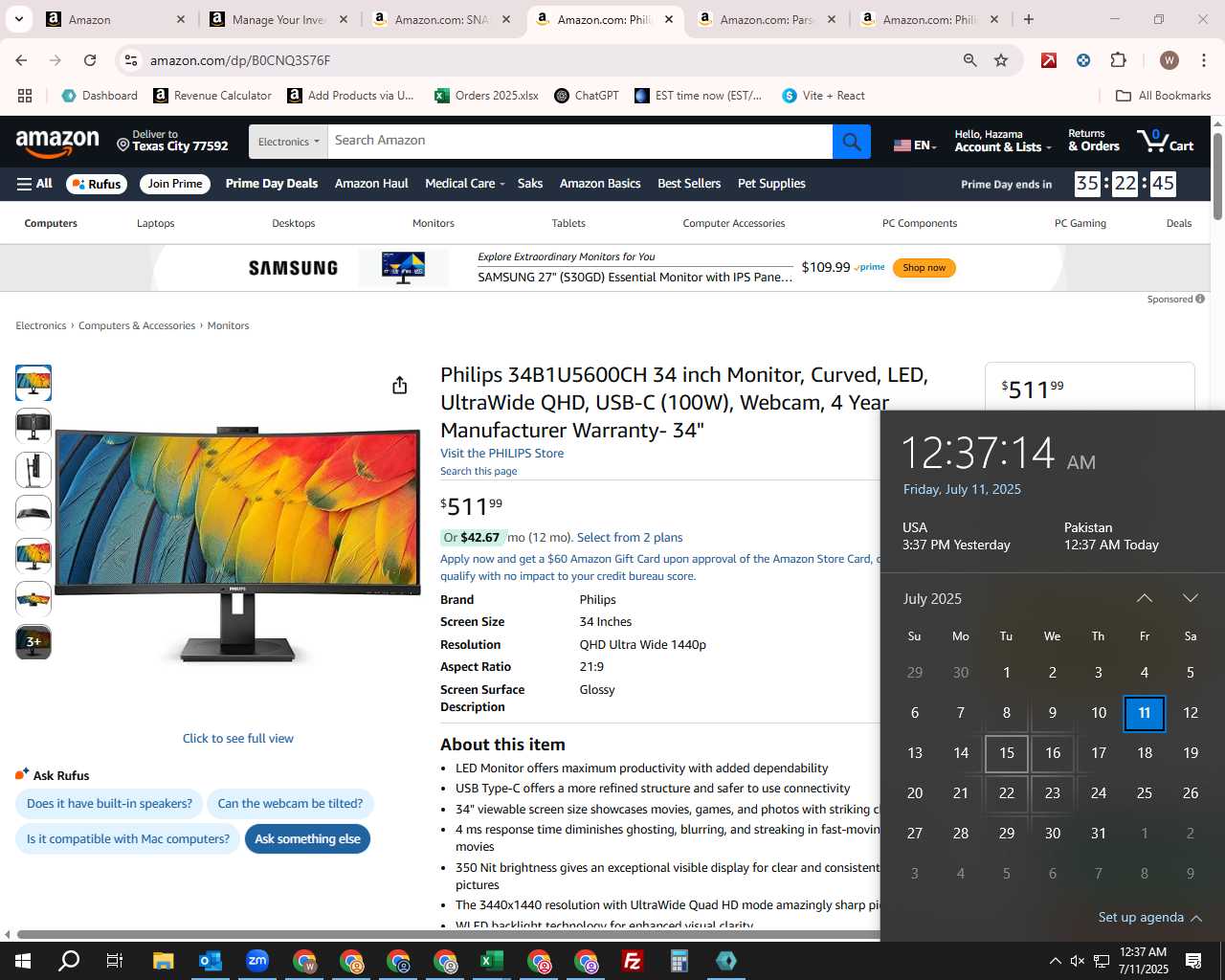Click Monitors in the breadcrumb trail
This screenshot has height=980, width=1225.
pos(228,325)
